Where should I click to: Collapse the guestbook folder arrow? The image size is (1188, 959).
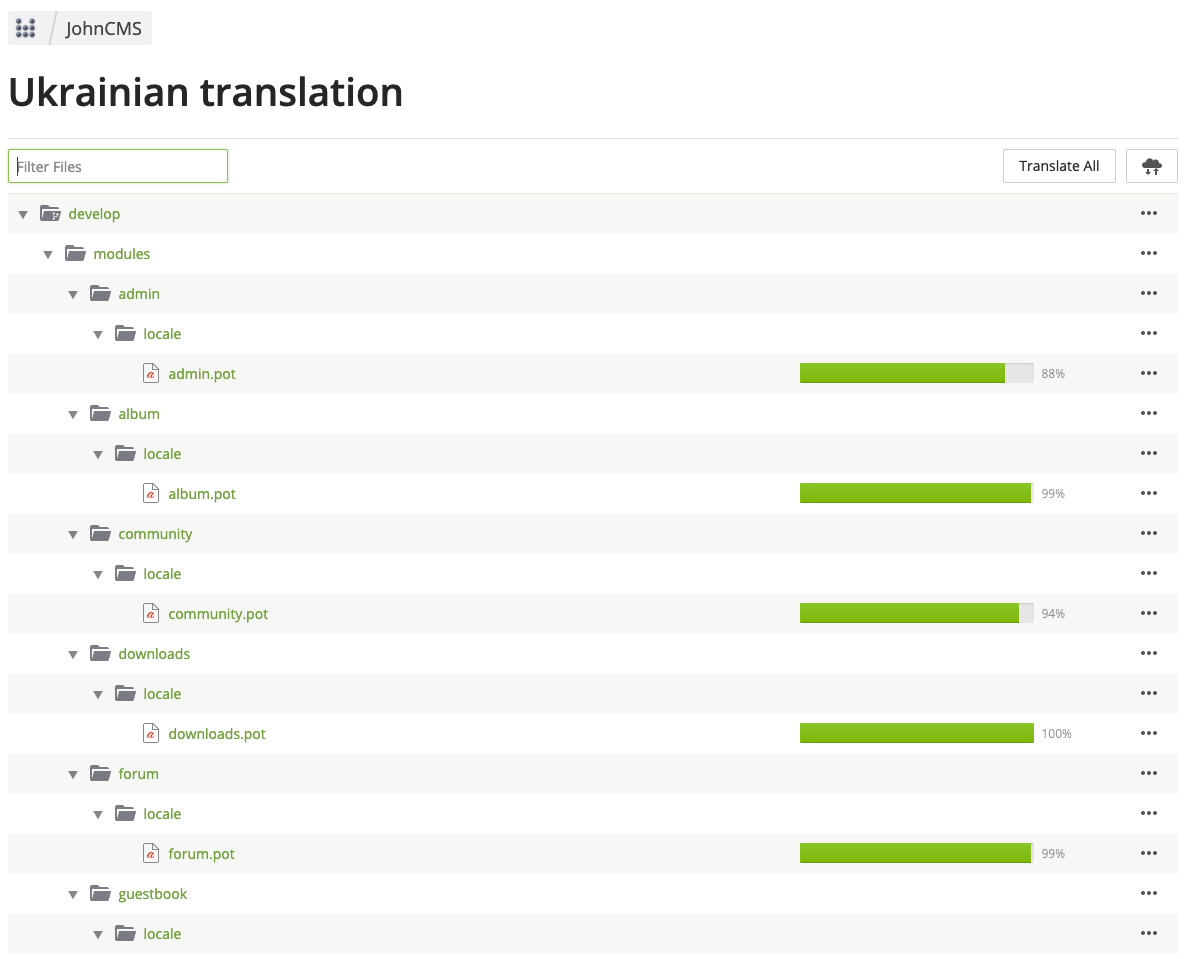point(73,895)
